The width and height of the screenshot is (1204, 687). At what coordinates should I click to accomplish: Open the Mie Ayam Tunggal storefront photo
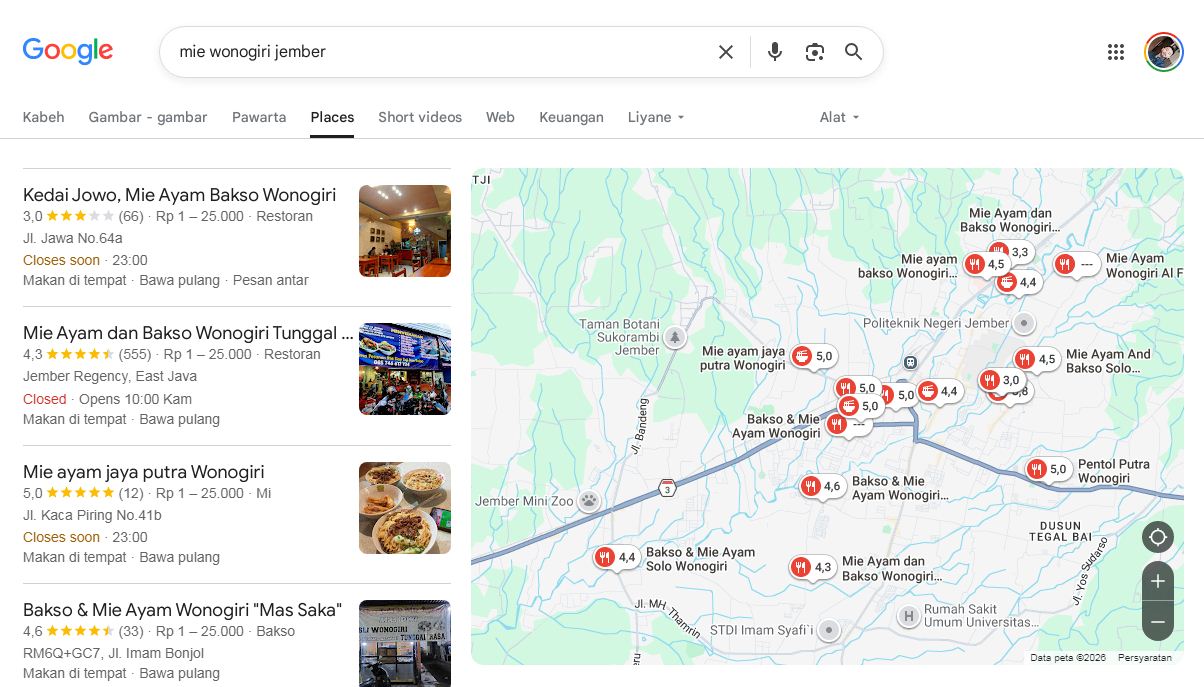coord(405,369)
